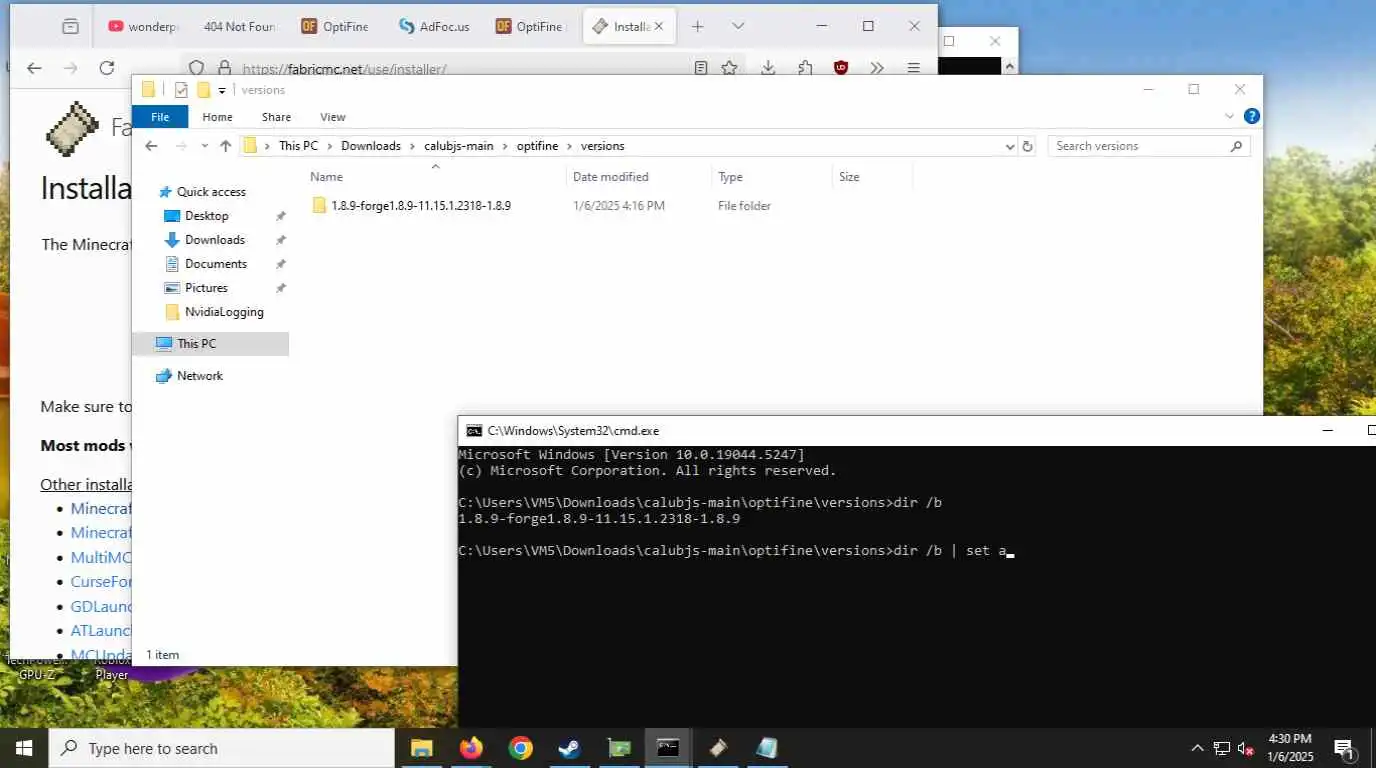Expand the Explorer ribbon chevron
1376x768 pixels.
coord(1230,117)
